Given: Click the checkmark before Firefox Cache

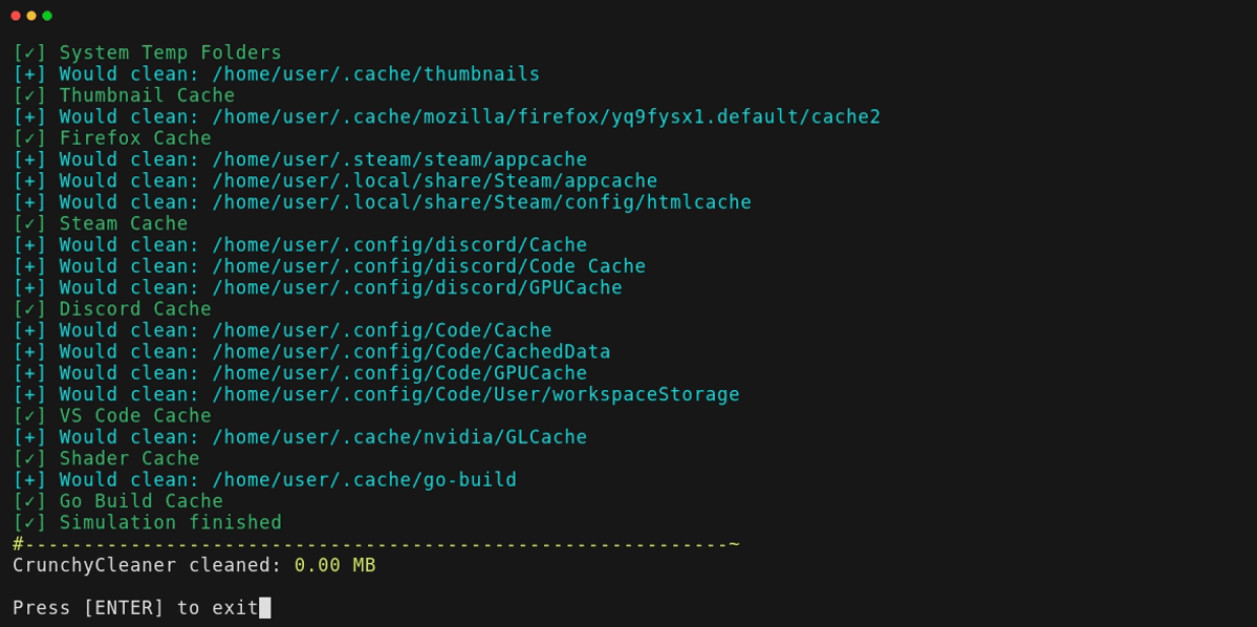Looking at the screenshot, I should 29,138.
